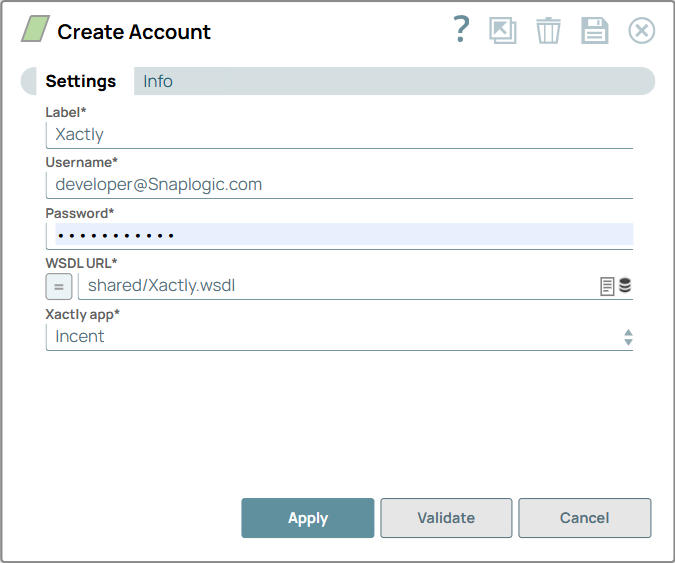Close the Create Account dialog
675x563 pixels.
(641, 31)
